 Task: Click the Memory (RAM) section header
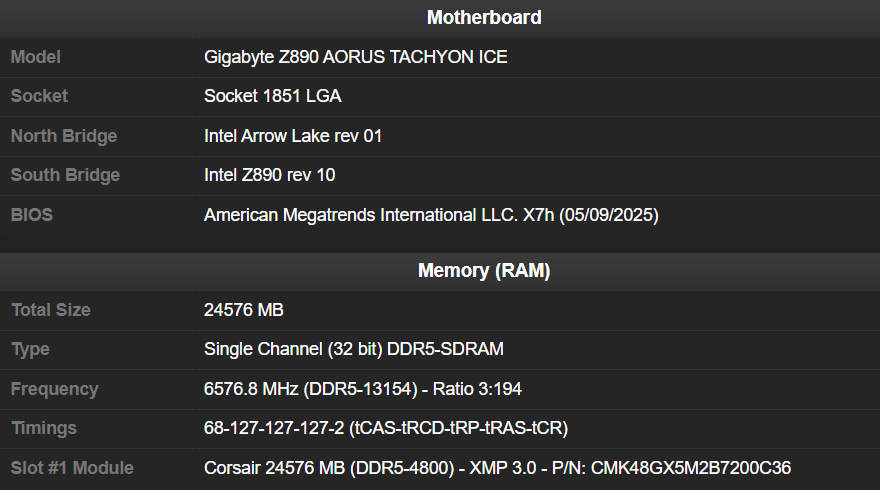click(484, 270)
